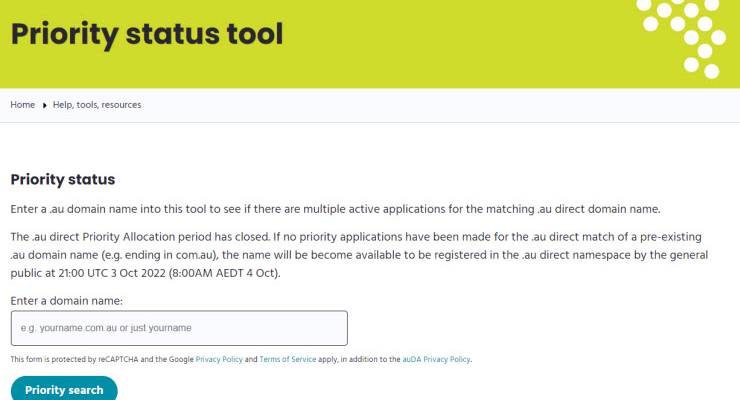The image size is (740, 400).
Task: Focus the domain name input field
Action: point(179,328)
